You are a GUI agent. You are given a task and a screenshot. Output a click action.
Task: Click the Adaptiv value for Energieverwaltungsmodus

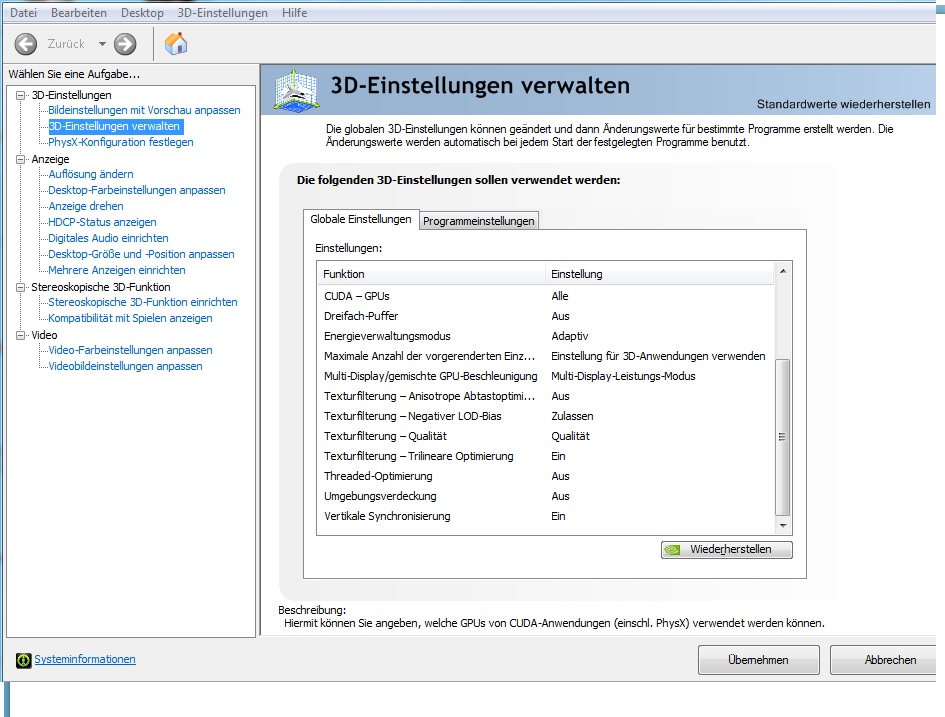570,336
